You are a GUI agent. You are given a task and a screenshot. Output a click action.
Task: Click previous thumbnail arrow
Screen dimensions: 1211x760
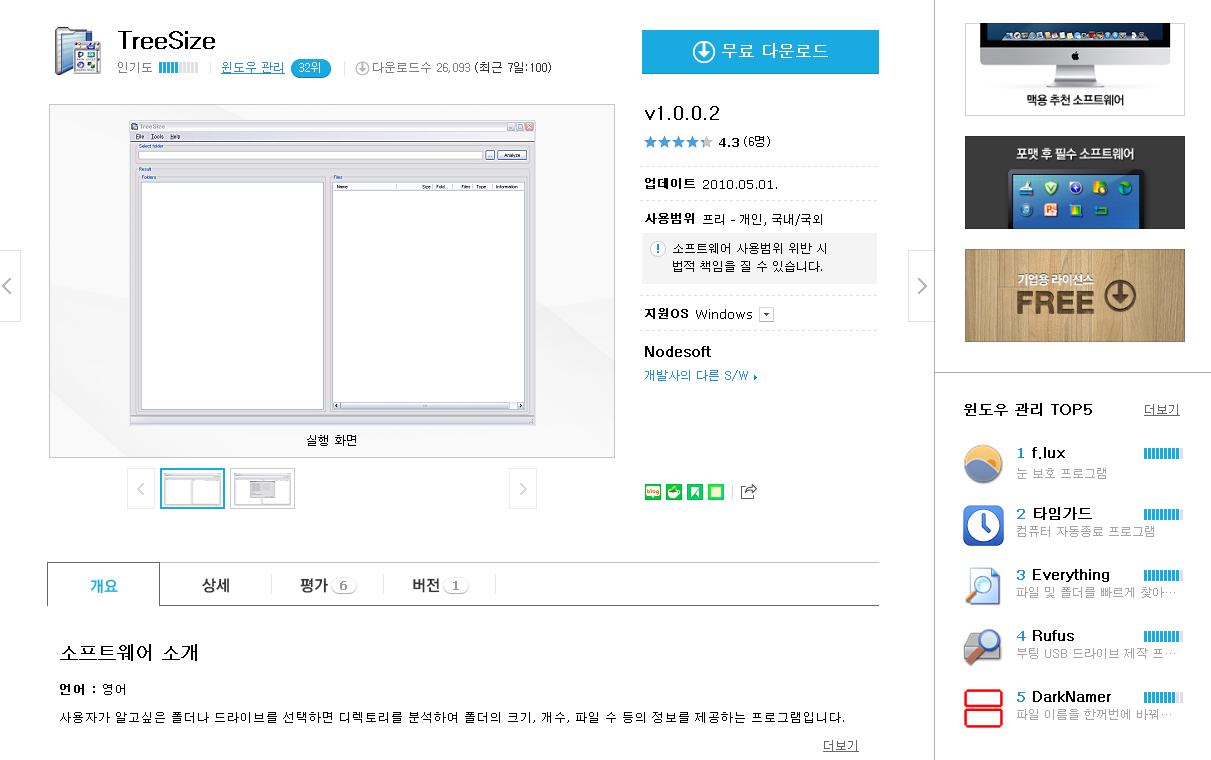click(141, 488)
